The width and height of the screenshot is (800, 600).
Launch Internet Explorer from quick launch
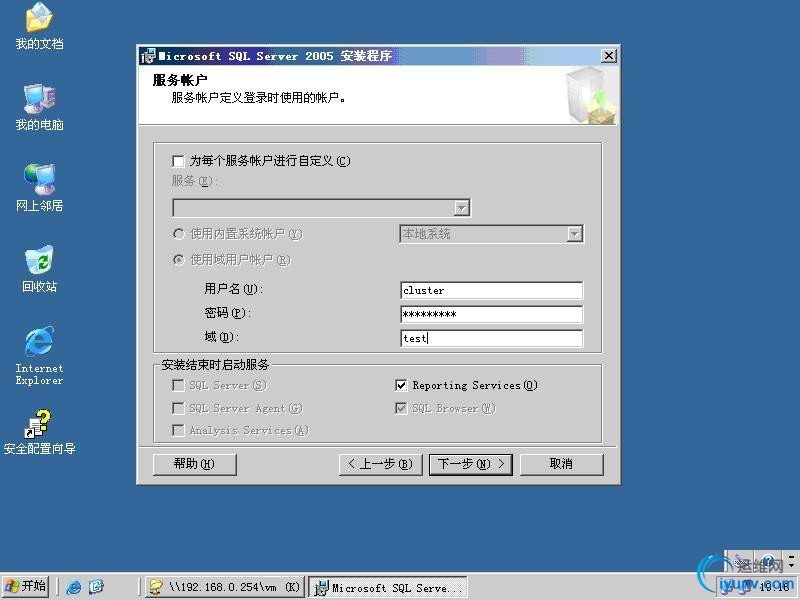pyautogui.click(x=73, y=587)
